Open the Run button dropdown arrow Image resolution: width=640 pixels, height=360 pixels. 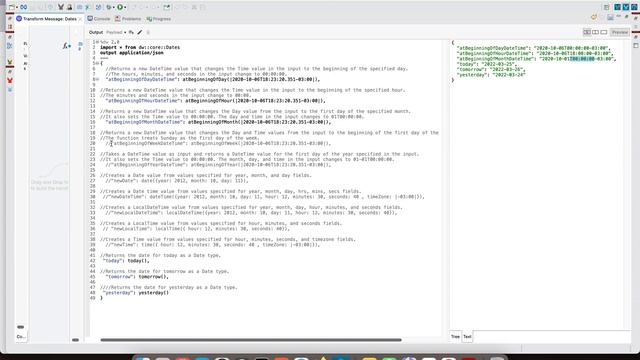click(x=124, y=7)
